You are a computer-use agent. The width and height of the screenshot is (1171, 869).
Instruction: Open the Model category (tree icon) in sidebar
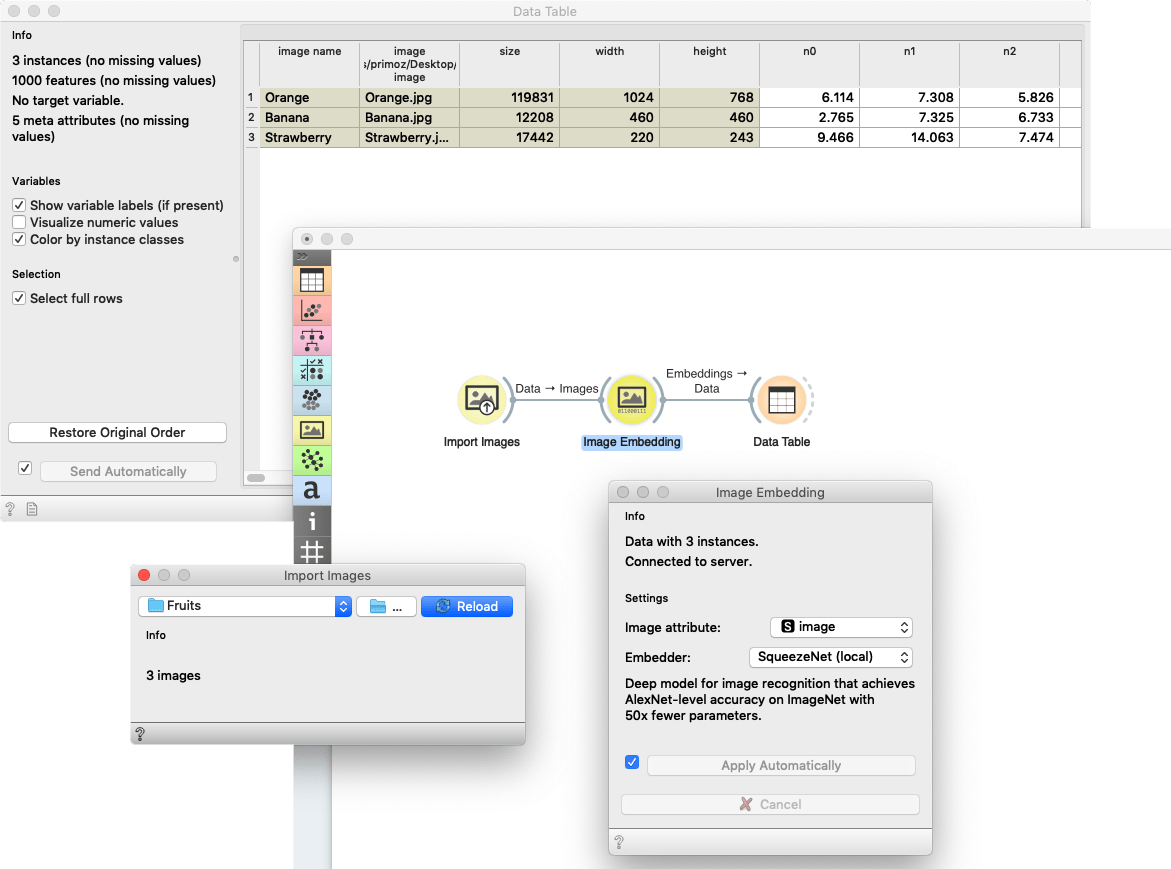pyautogui.click(x=311, y=341)
